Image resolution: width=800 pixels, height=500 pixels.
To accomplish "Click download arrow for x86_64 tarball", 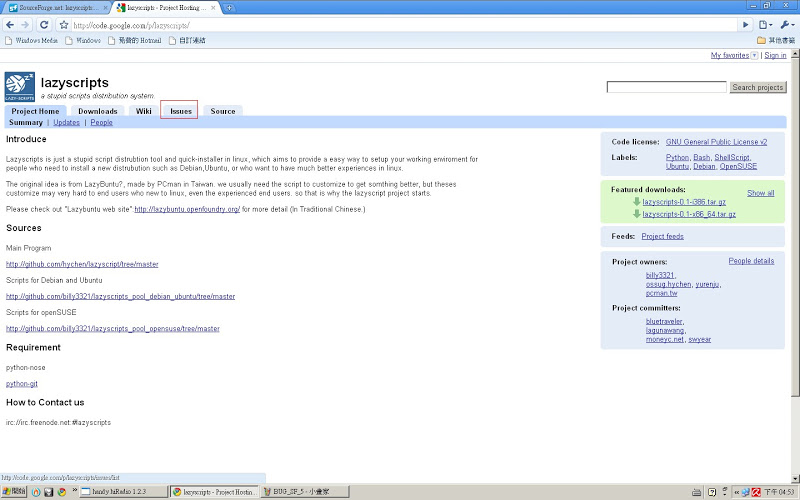I will tap(637, 214).
